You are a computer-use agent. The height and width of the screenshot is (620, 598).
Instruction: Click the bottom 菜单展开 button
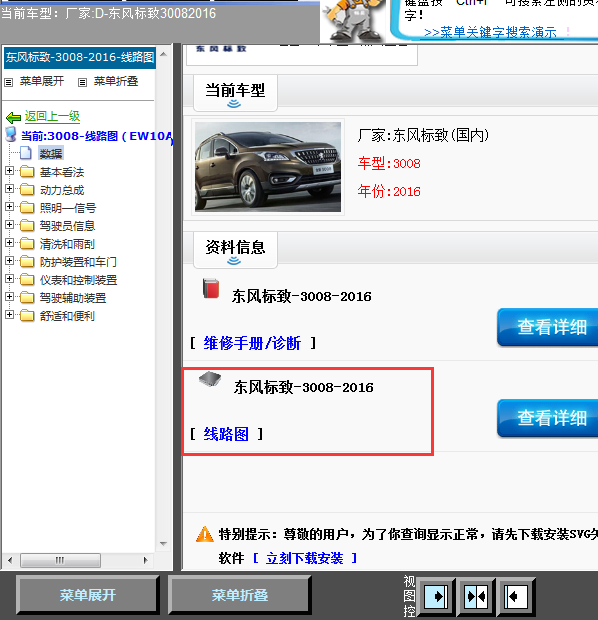point(87,595)
